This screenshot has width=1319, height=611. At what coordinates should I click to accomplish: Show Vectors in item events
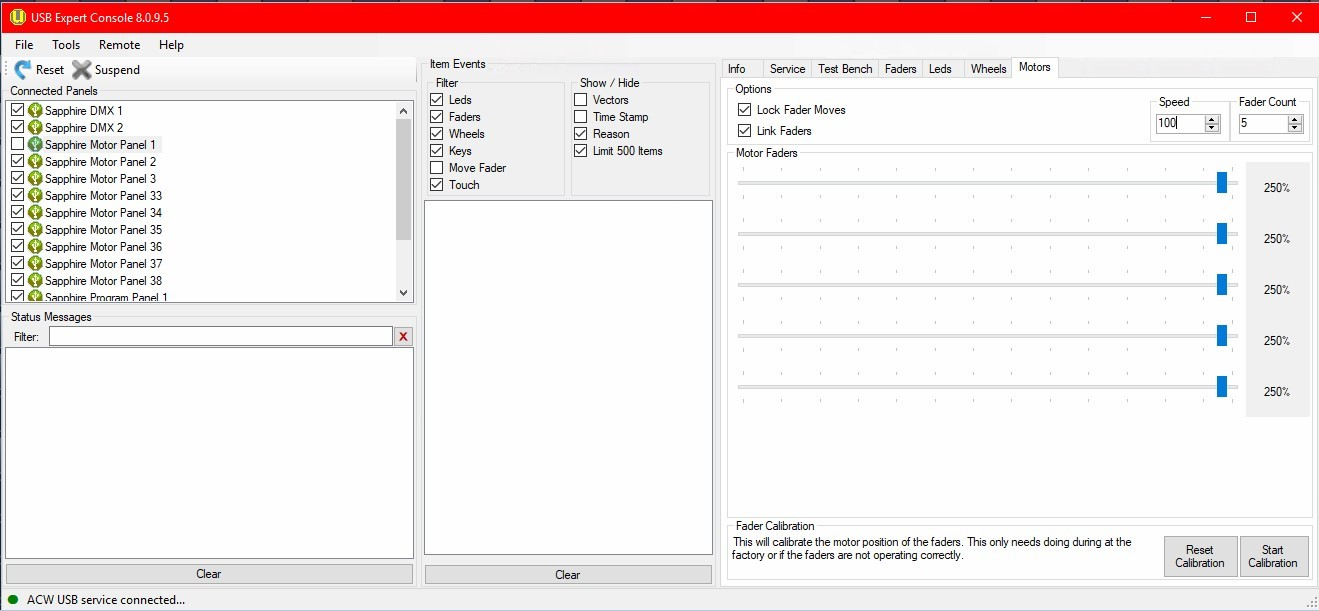click(x=581, y=100)
